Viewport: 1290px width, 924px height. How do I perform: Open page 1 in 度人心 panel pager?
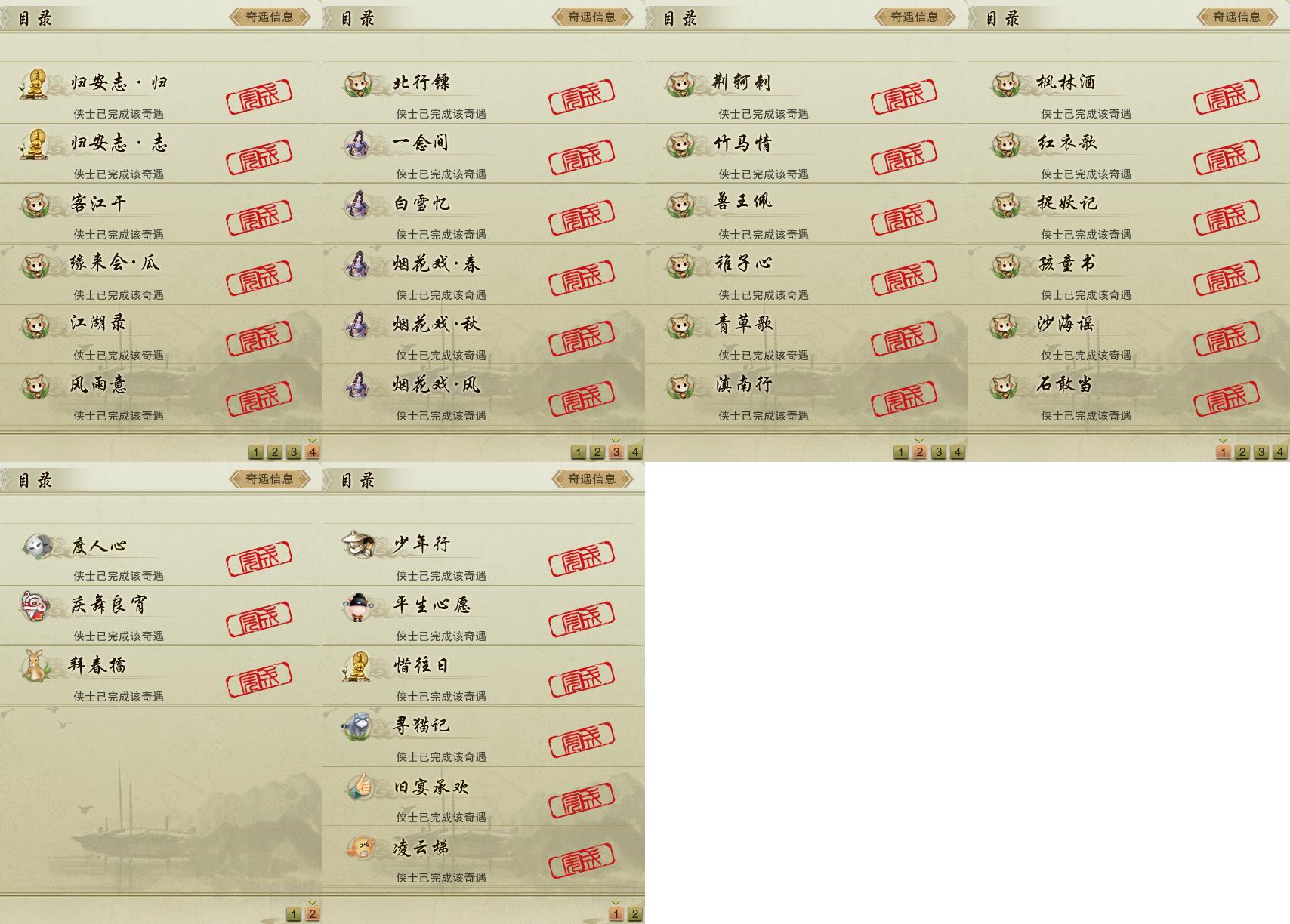(294, 914)
